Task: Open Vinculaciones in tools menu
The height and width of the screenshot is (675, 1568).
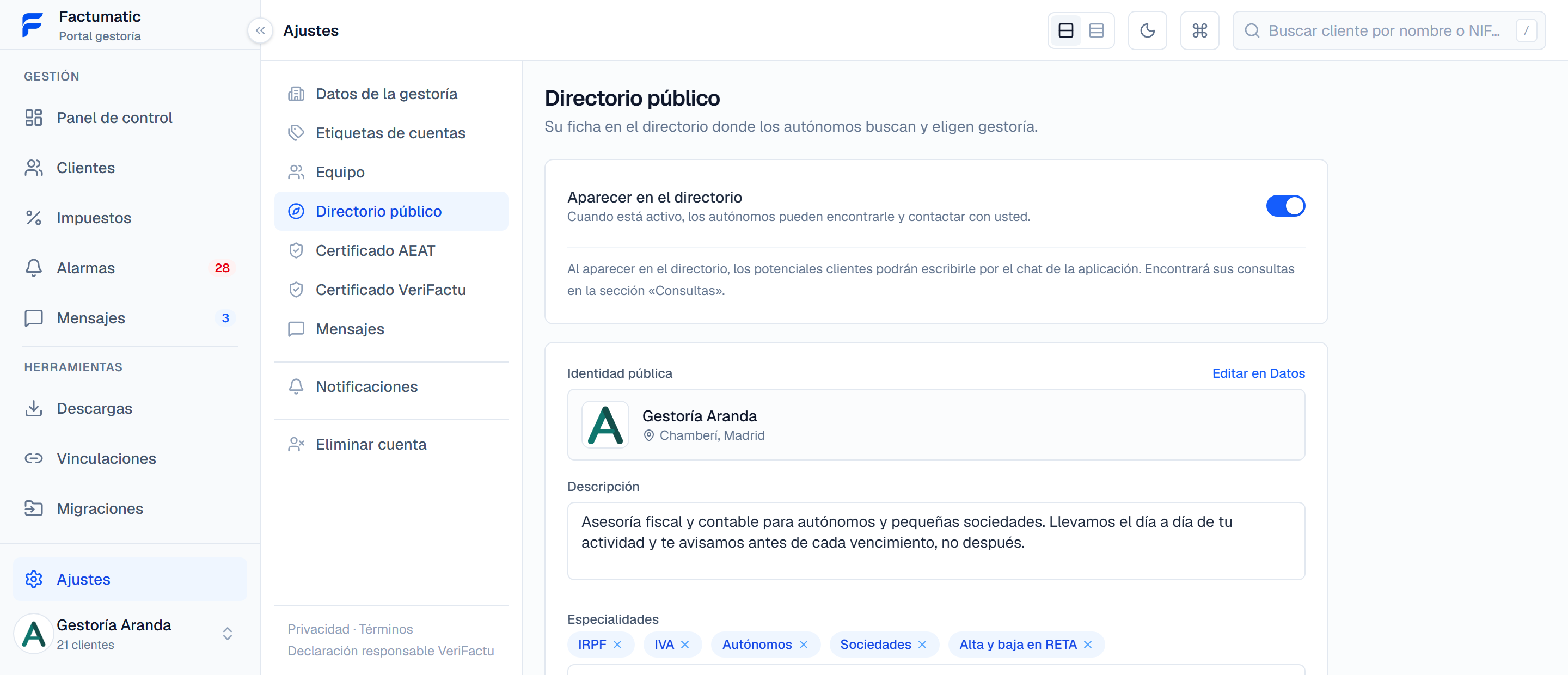Action: (130, 458)
